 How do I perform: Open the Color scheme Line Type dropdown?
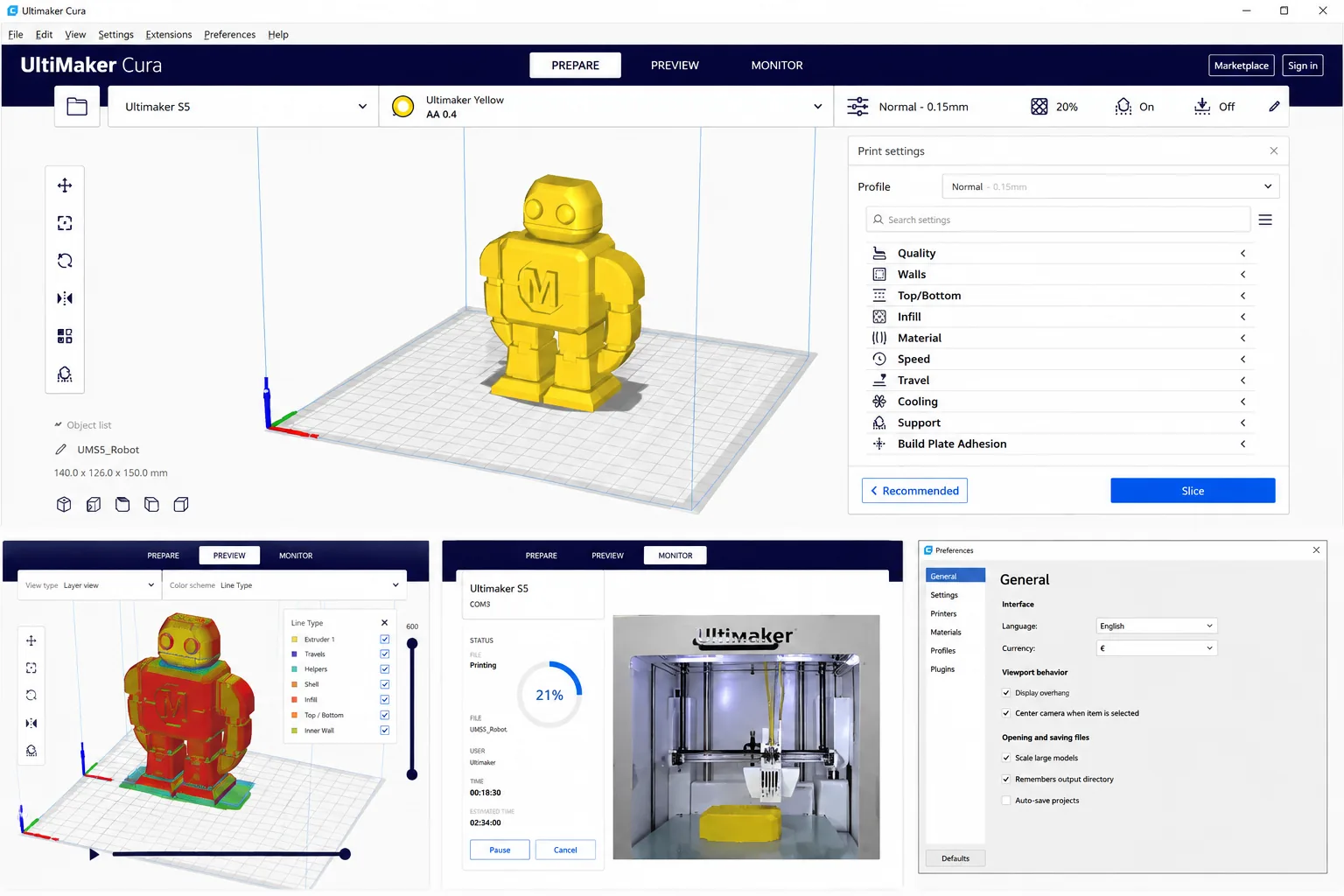[284, 585]
